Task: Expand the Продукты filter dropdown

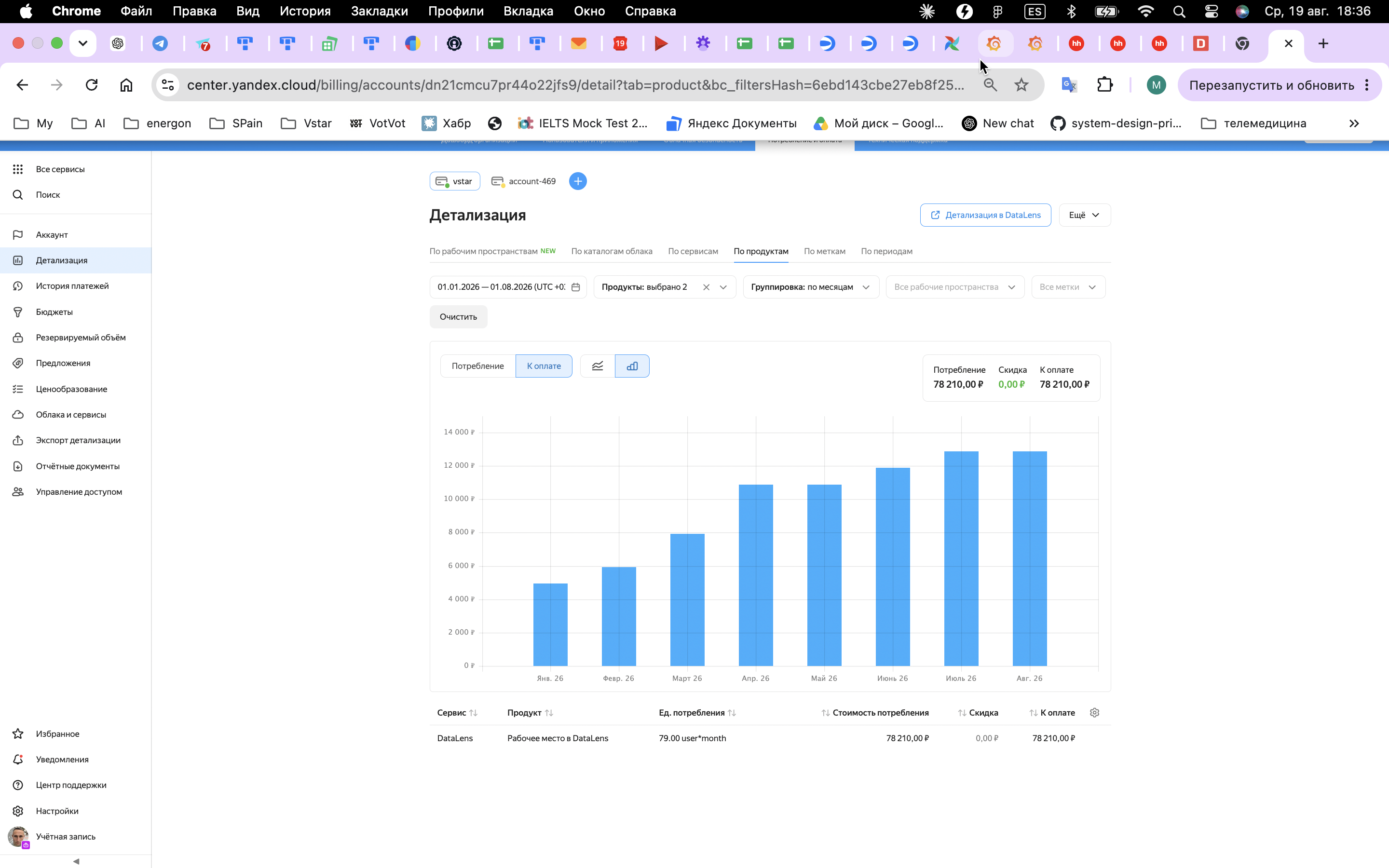Action: coord(723,287)
